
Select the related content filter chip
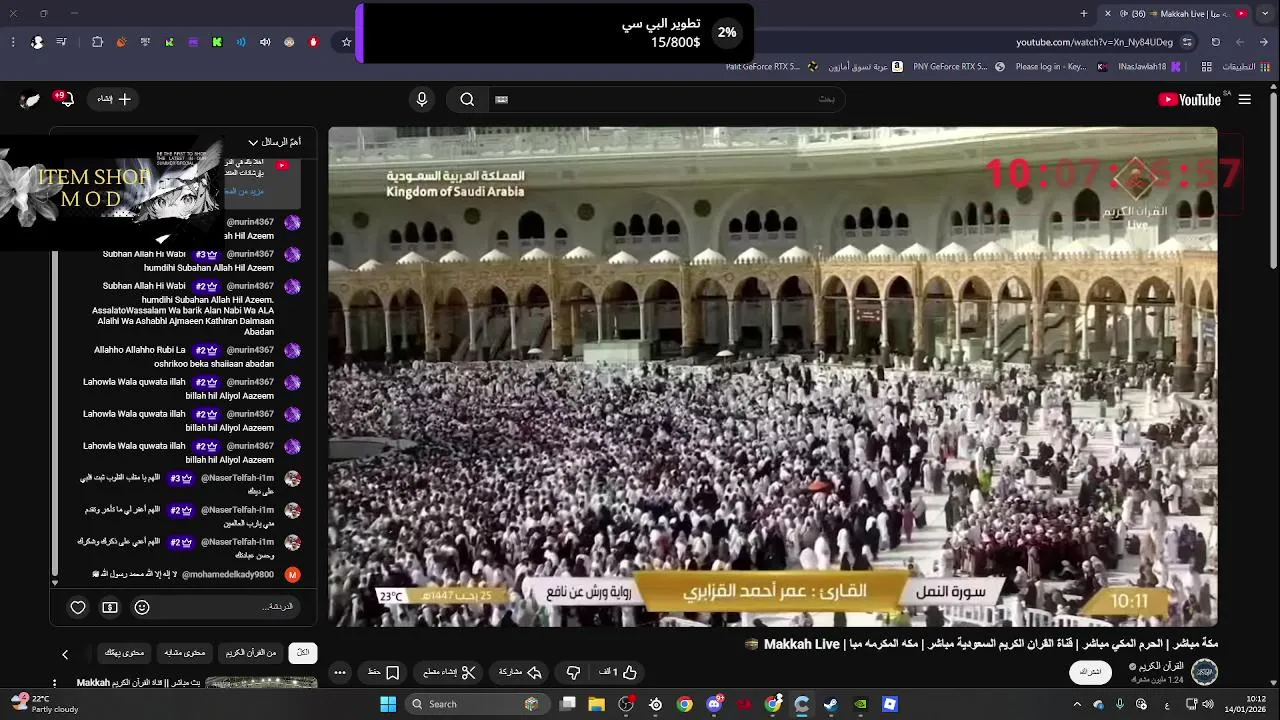[x=184, y=653]
